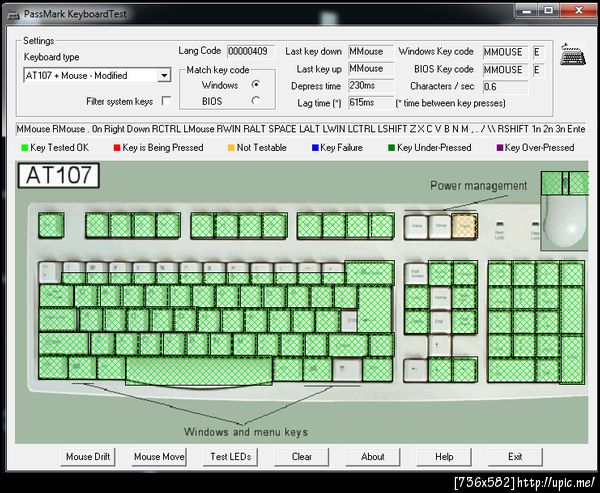The width and height of the screenshot is (600, 493).
Task: Click the F12 key on the keyboard diagram
Action: (x=382, y=226)
